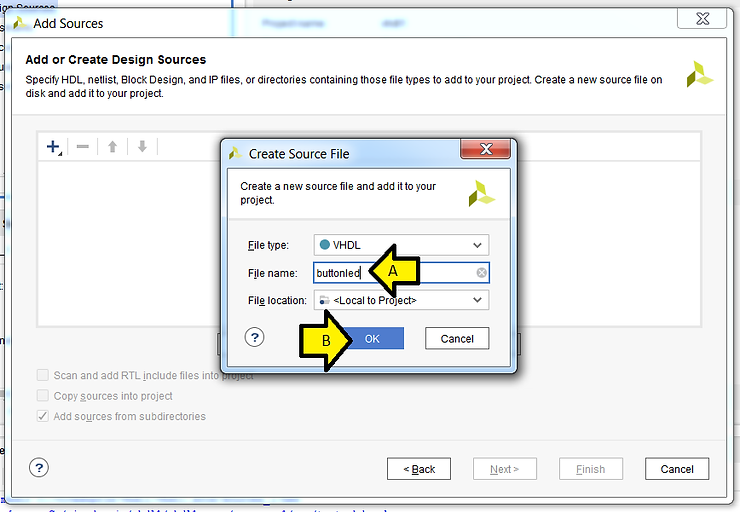Close the Create Source File dialog
Screen dimensions: 740x512
click(x=485, y=149)
